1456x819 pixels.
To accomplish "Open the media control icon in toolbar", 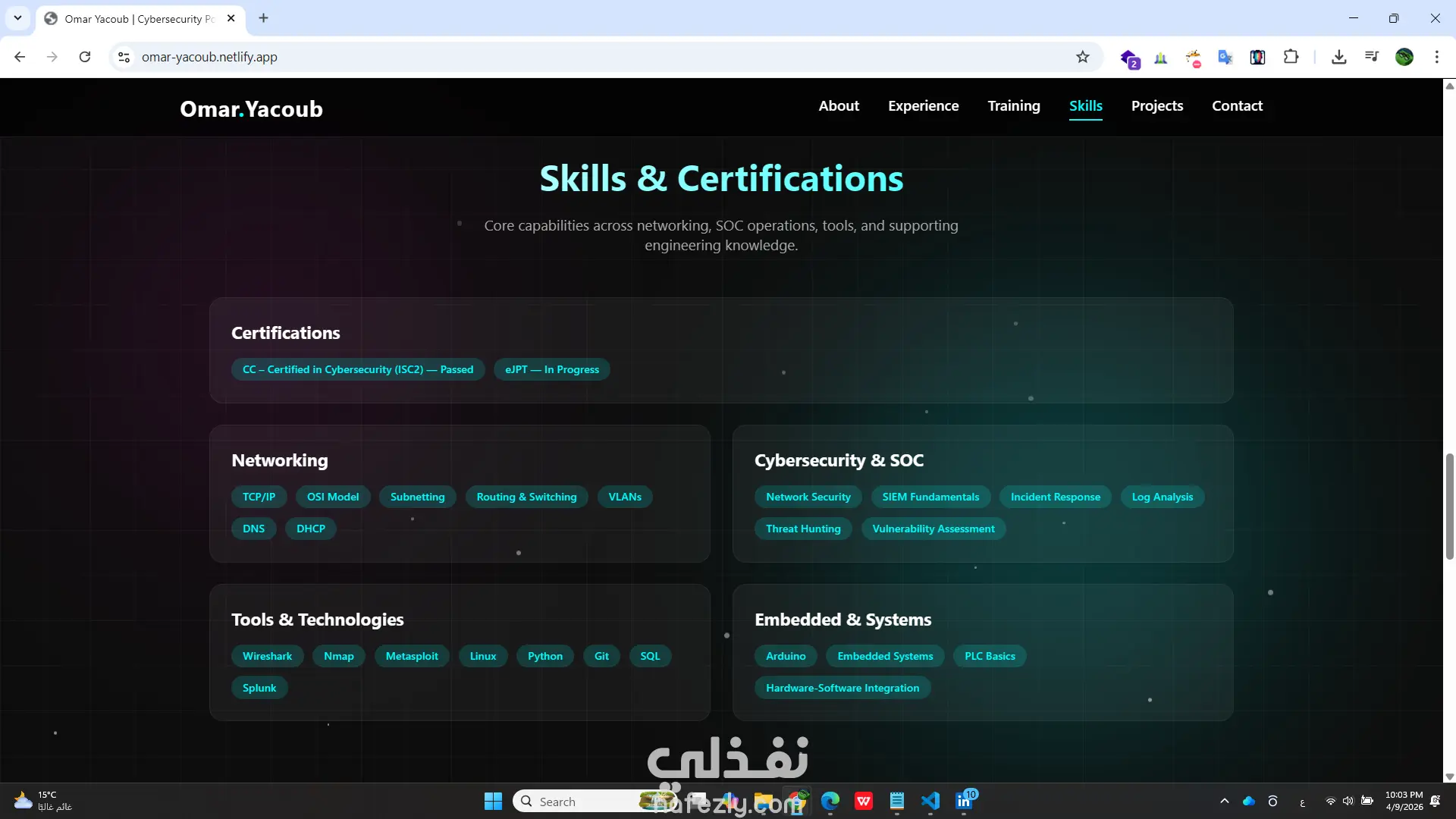I will pos(1371,57).
